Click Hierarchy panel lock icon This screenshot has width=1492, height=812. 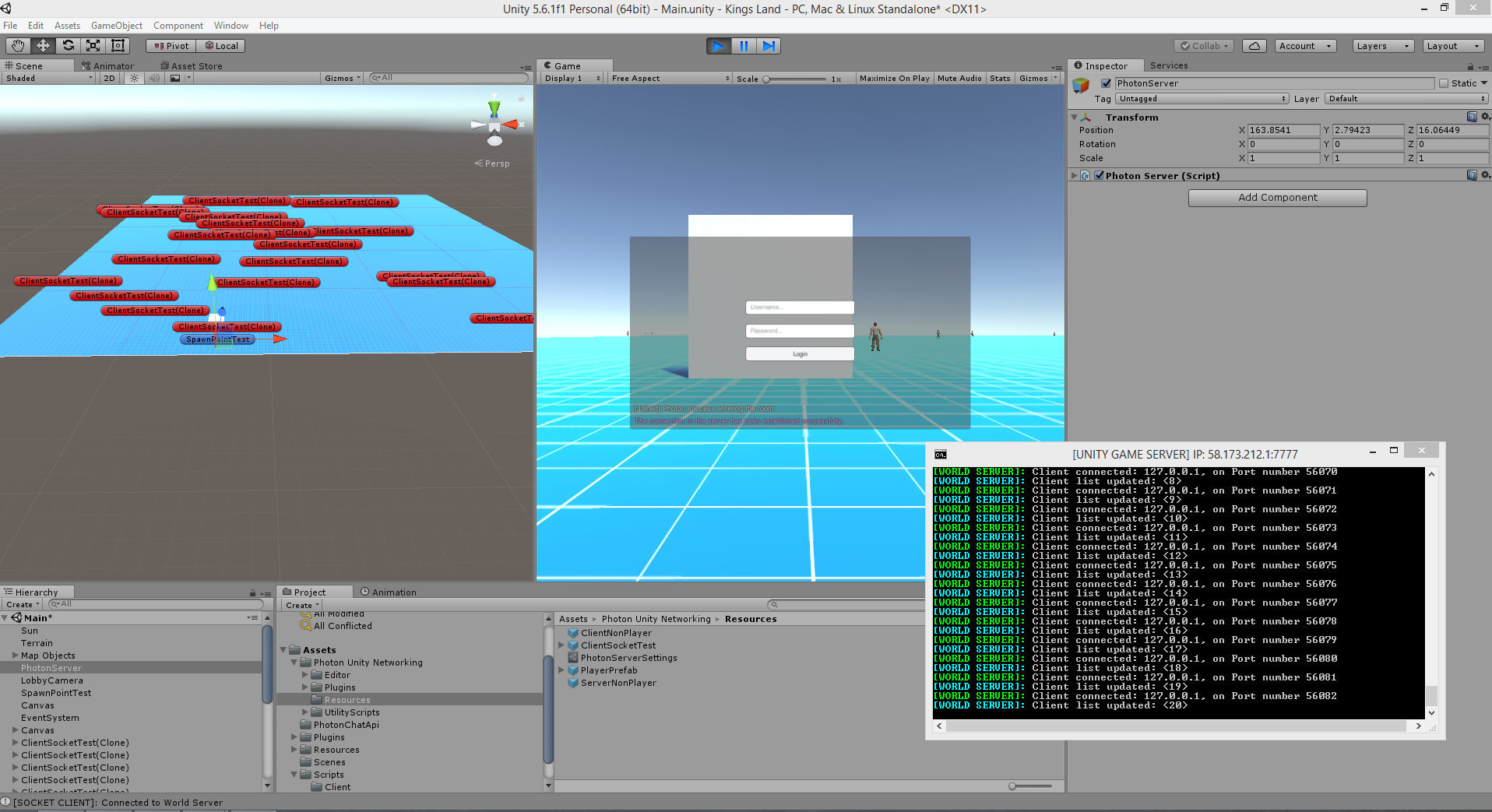[x=252, y=592]
